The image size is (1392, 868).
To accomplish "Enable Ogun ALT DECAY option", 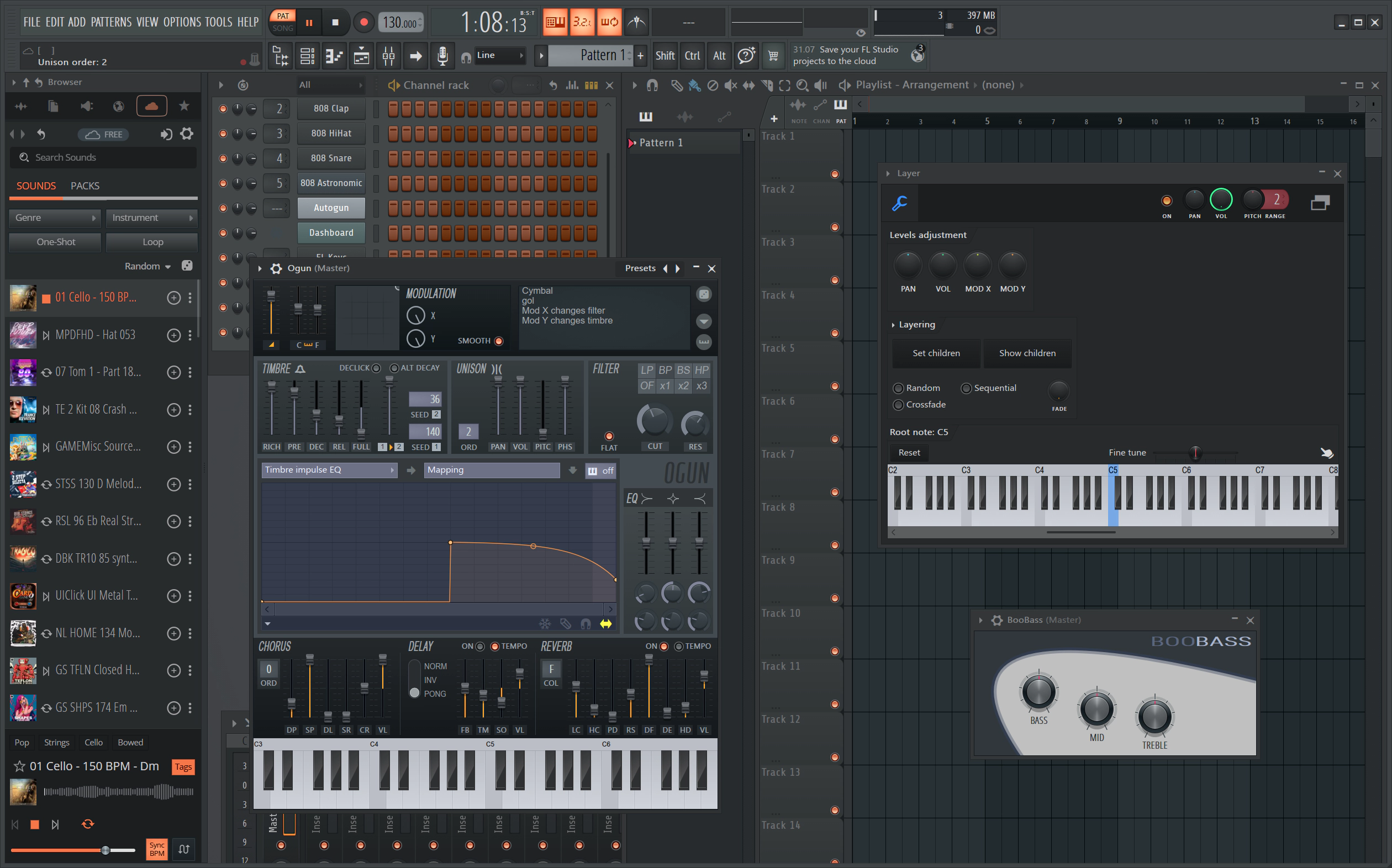I will click(x=394, y=368).
